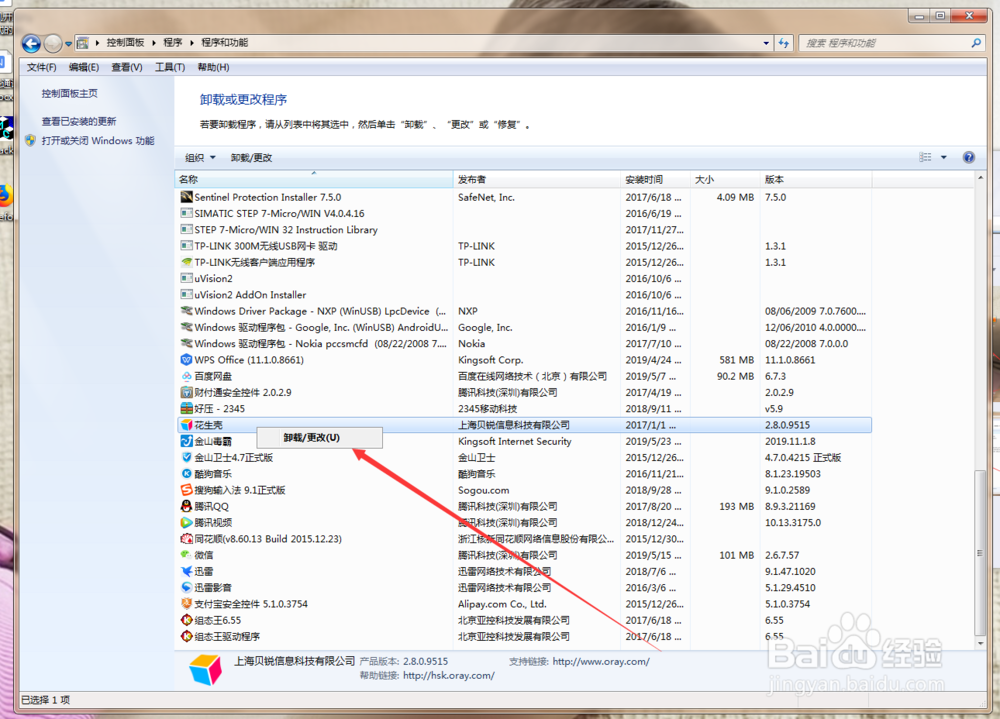Select the Nokia pccsmcfd driver row

click(x=523, y=344)
